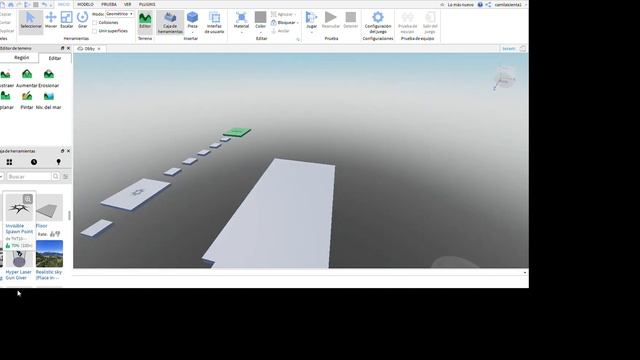The width and height of the screenshot is (640, 360).
Task: Activate the Girar rotate tool
Action: (x=82, y=20)
